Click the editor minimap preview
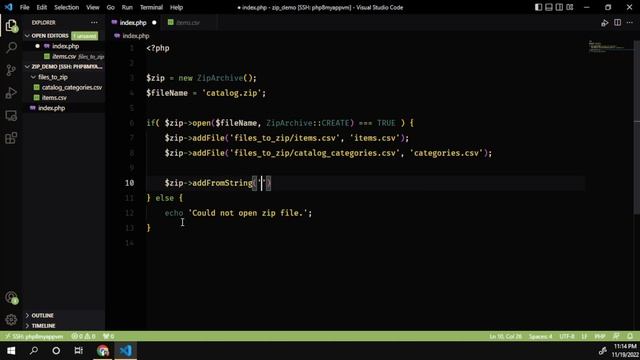The image size is (640, 360). 610,46
